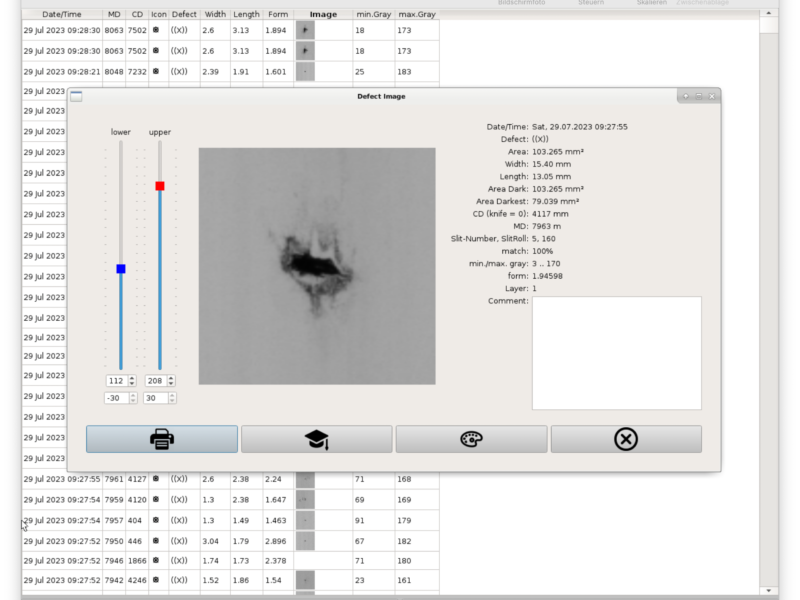Click defect icon in the 09:28:21 row
Screen dimensions: 800x600
(x=155, y=72)
